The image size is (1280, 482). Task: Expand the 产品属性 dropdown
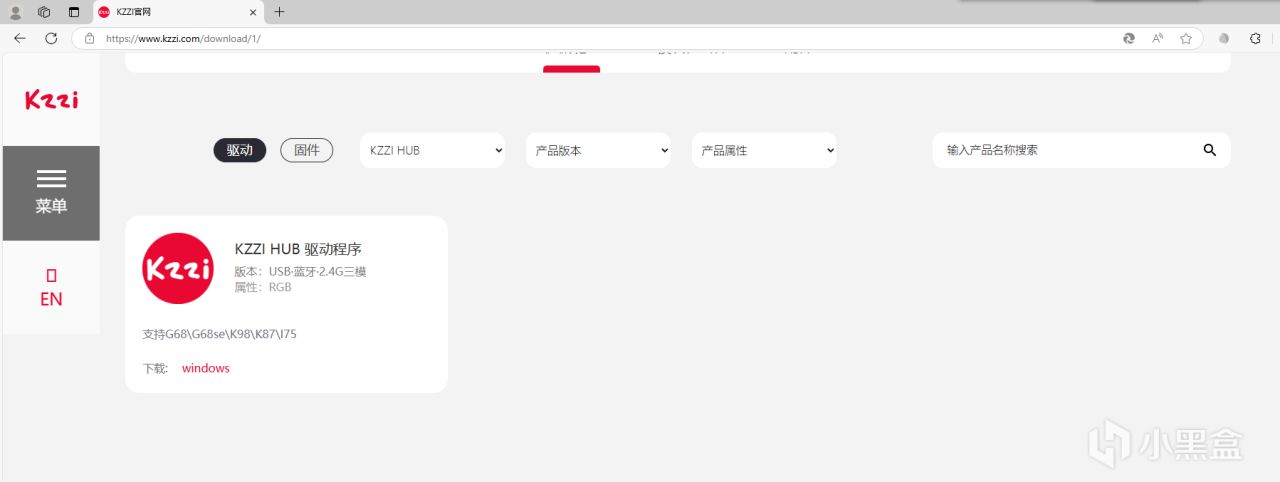[x=764, y=150]
